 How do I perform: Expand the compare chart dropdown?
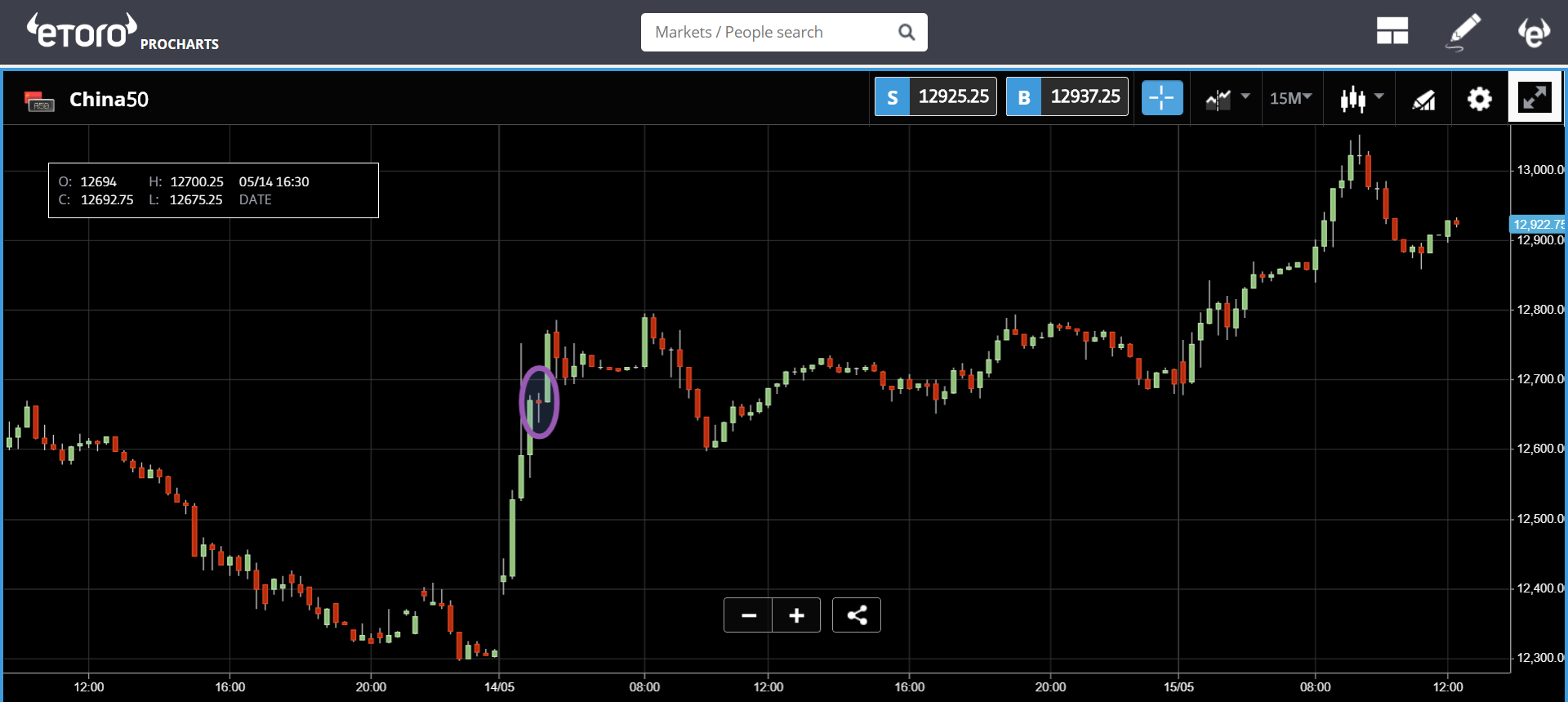coord(1227,98)
